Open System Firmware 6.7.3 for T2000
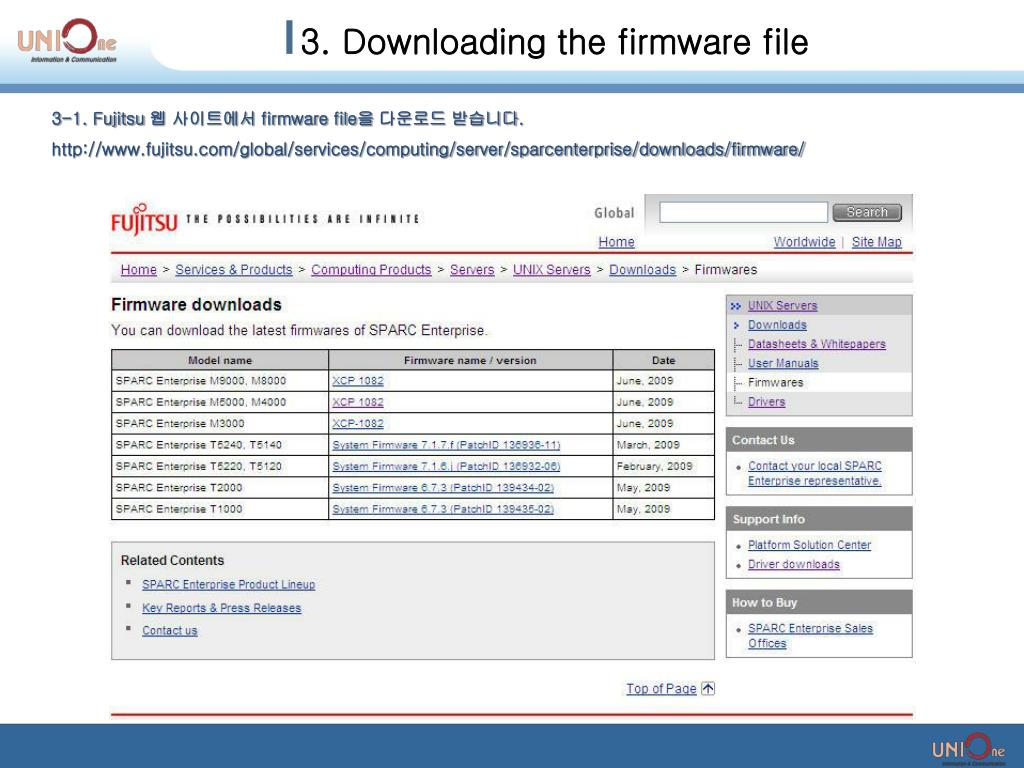The height and width of the screenshot is (768, 1024). point(443,488)
